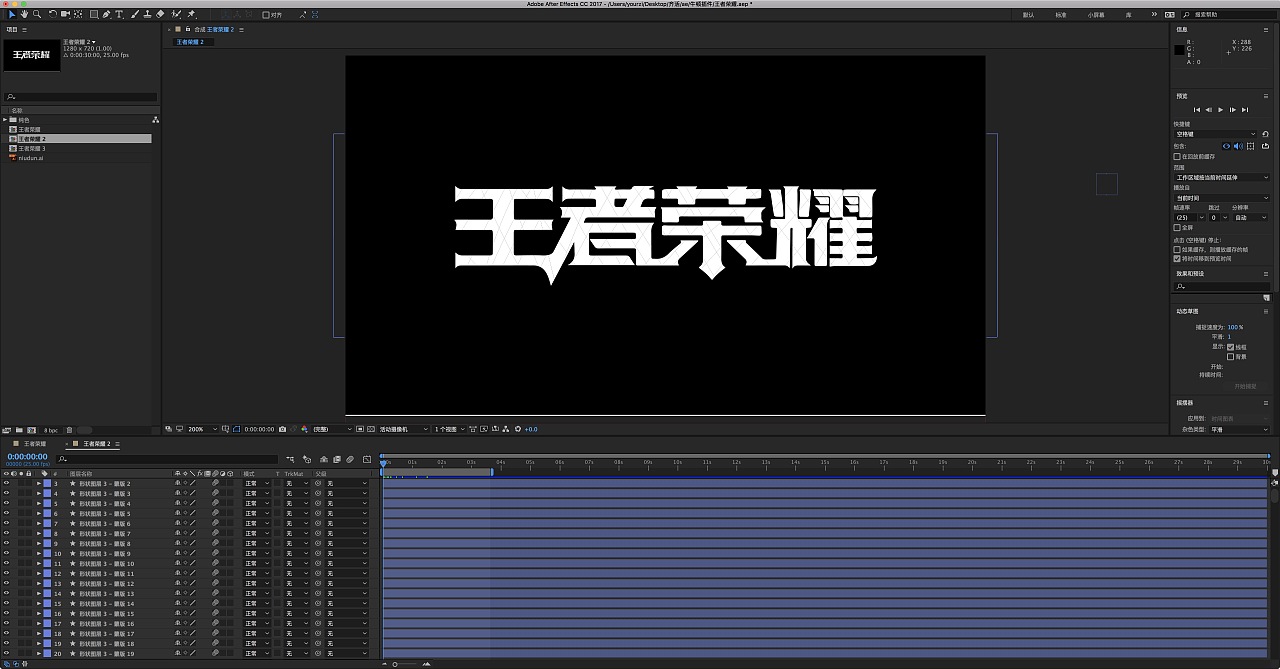Screen dimensions: 1280x669
Task: Open the active camera (活动摄像机) dropdown
Action: click(403, 429)
